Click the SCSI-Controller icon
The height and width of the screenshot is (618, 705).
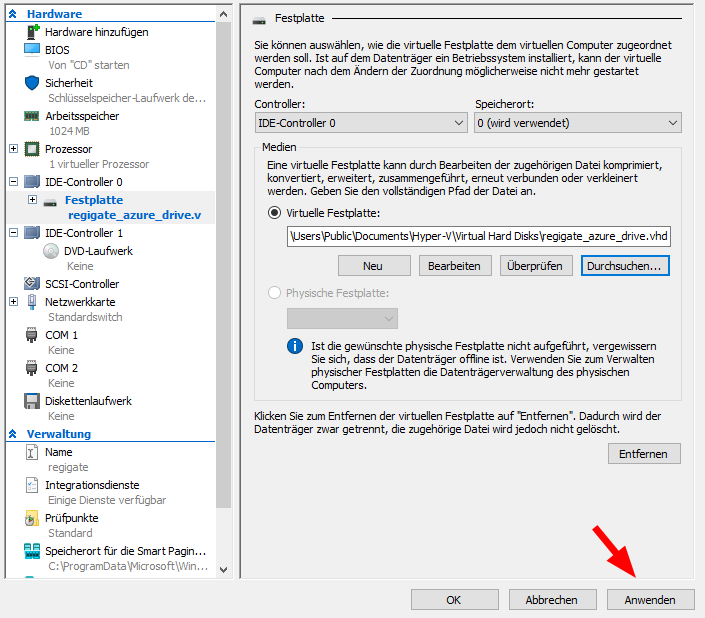pos(32,283)
